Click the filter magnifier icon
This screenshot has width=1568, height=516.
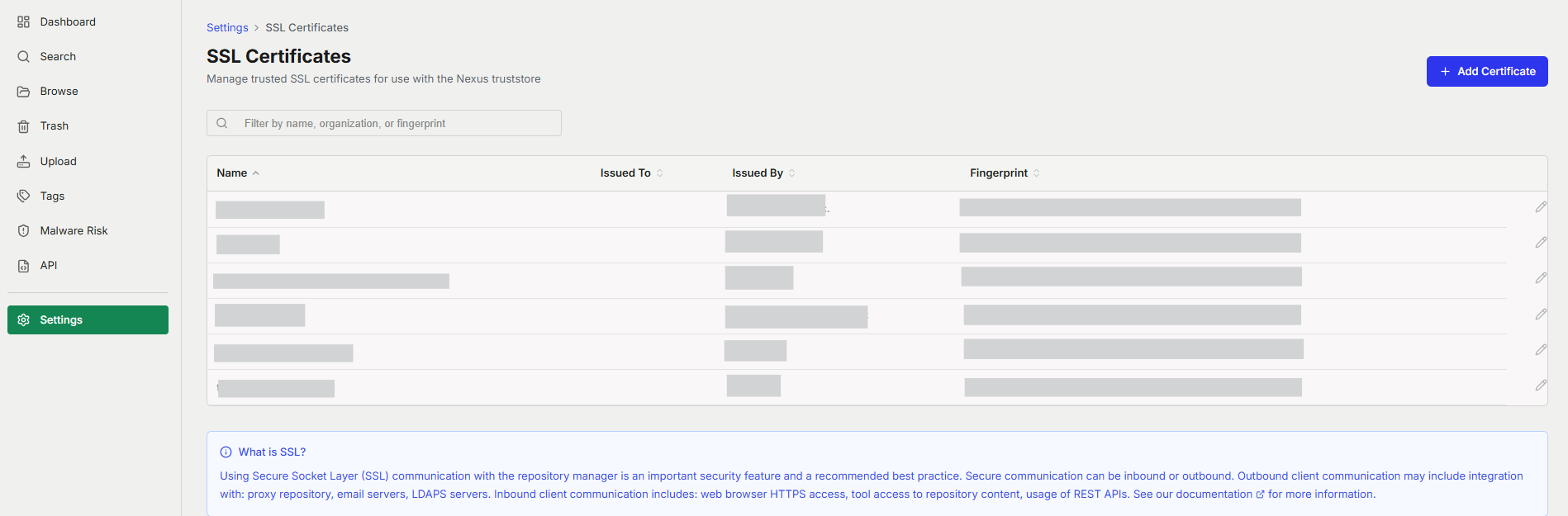point(222,123)
